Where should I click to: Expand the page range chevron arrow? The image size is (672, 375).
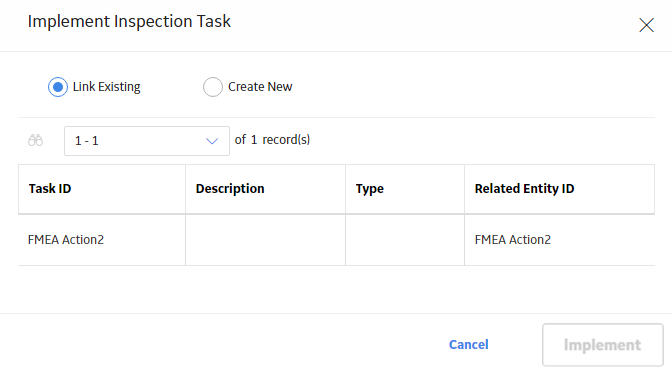[x=212, y=141]
